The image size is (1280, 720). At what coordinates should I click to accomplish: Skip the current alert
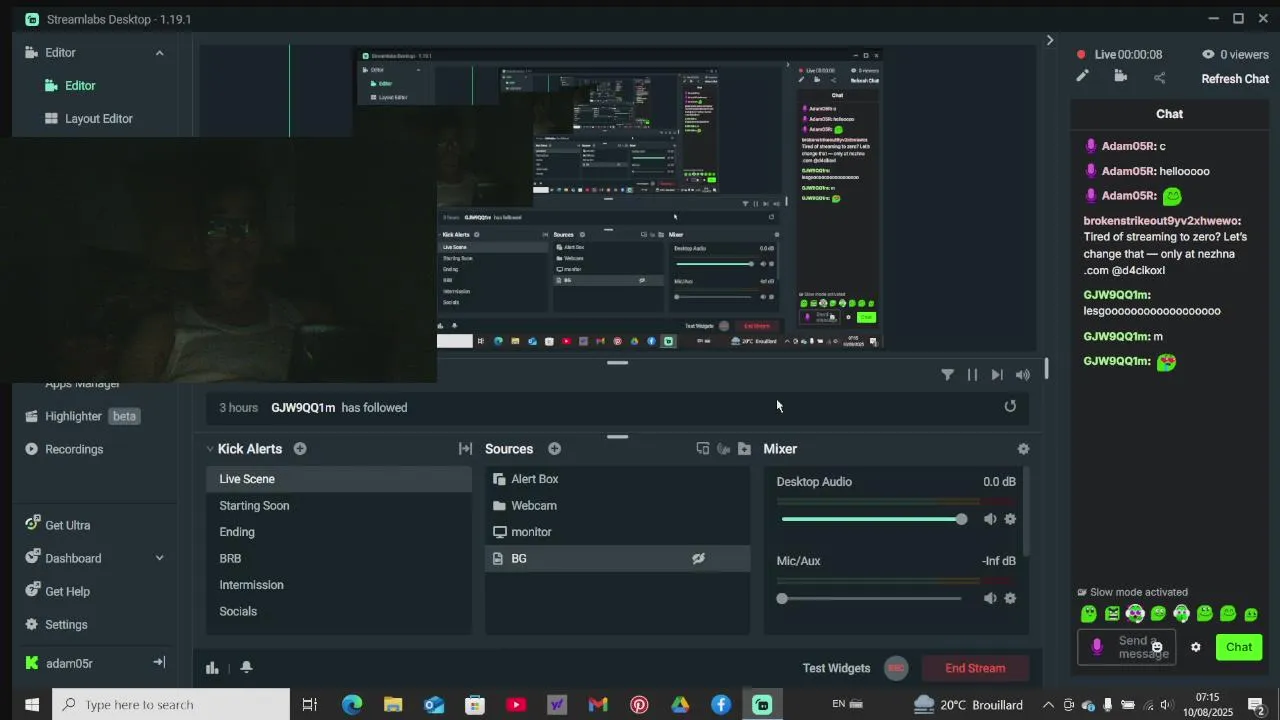[997, 374]
